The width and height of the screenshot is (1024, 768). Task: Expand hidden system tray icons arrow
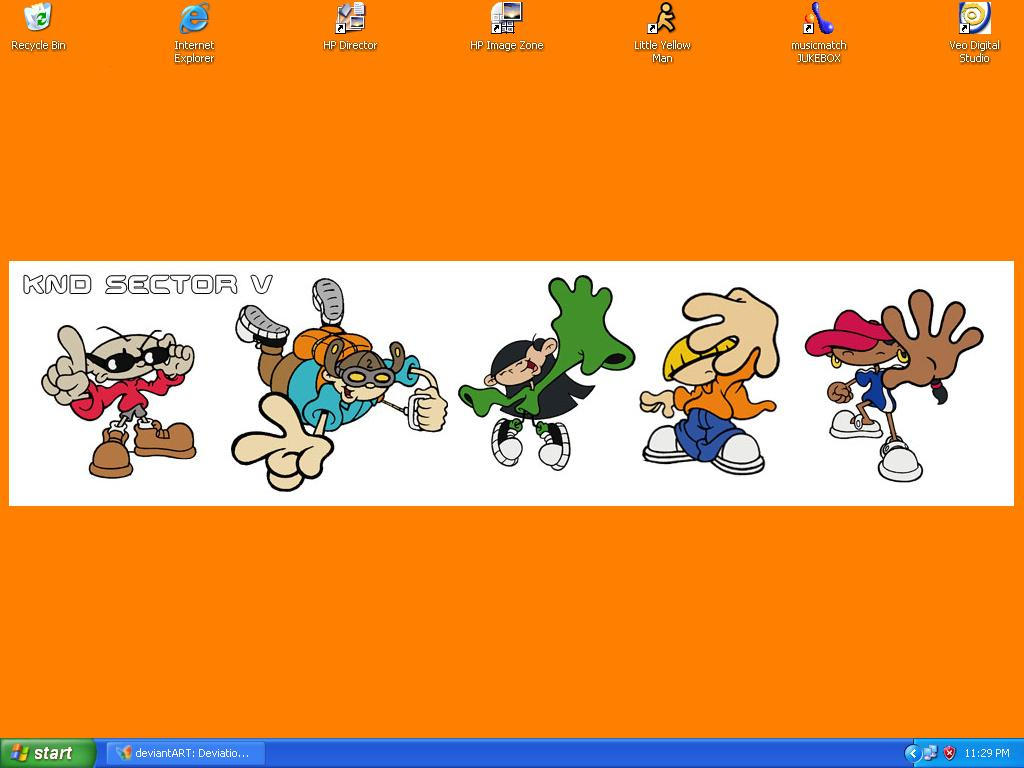click(x=912, y=753)
